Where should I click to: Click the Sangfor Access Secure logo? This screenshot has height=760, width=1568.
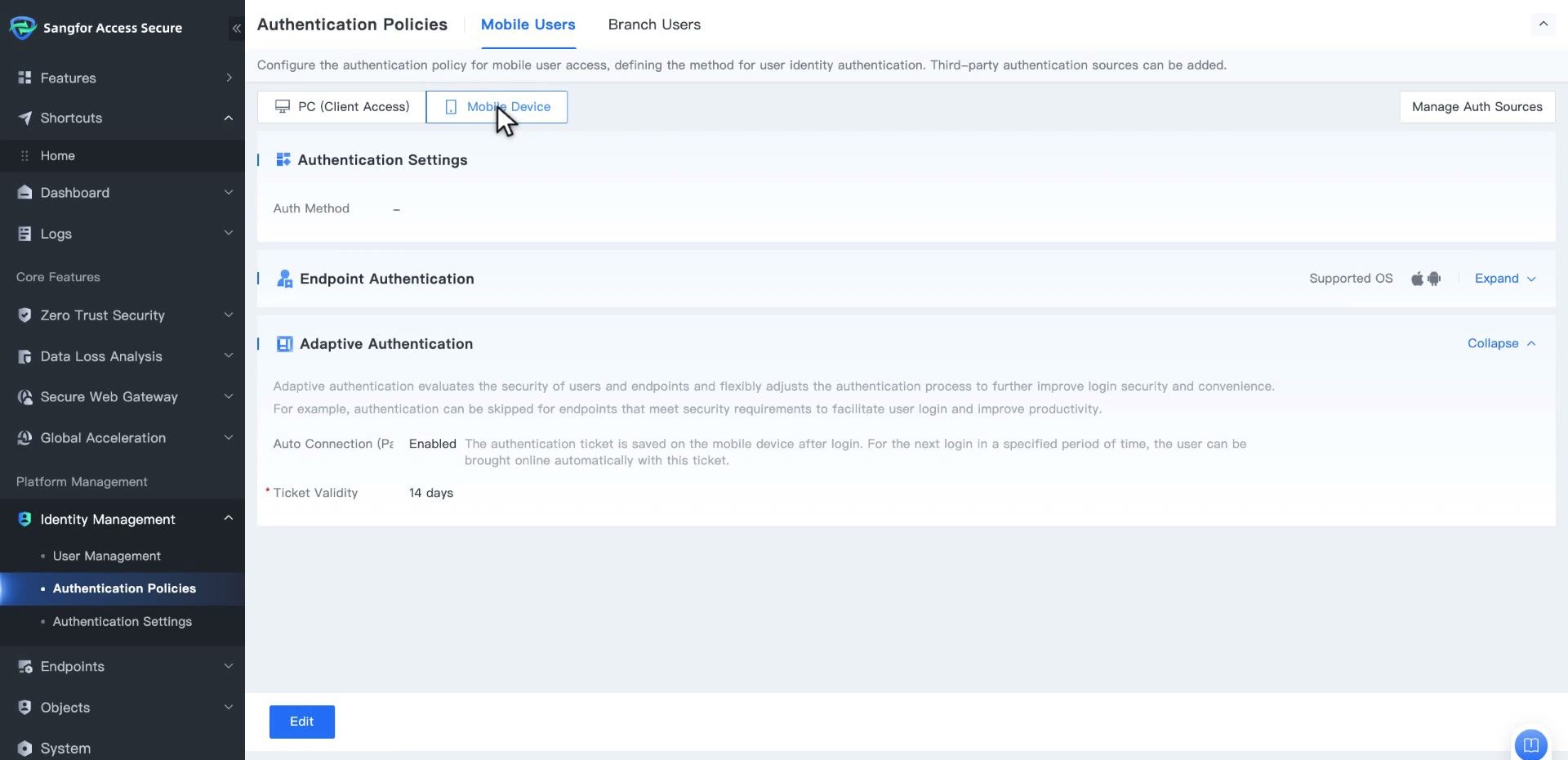click(23, 28)
